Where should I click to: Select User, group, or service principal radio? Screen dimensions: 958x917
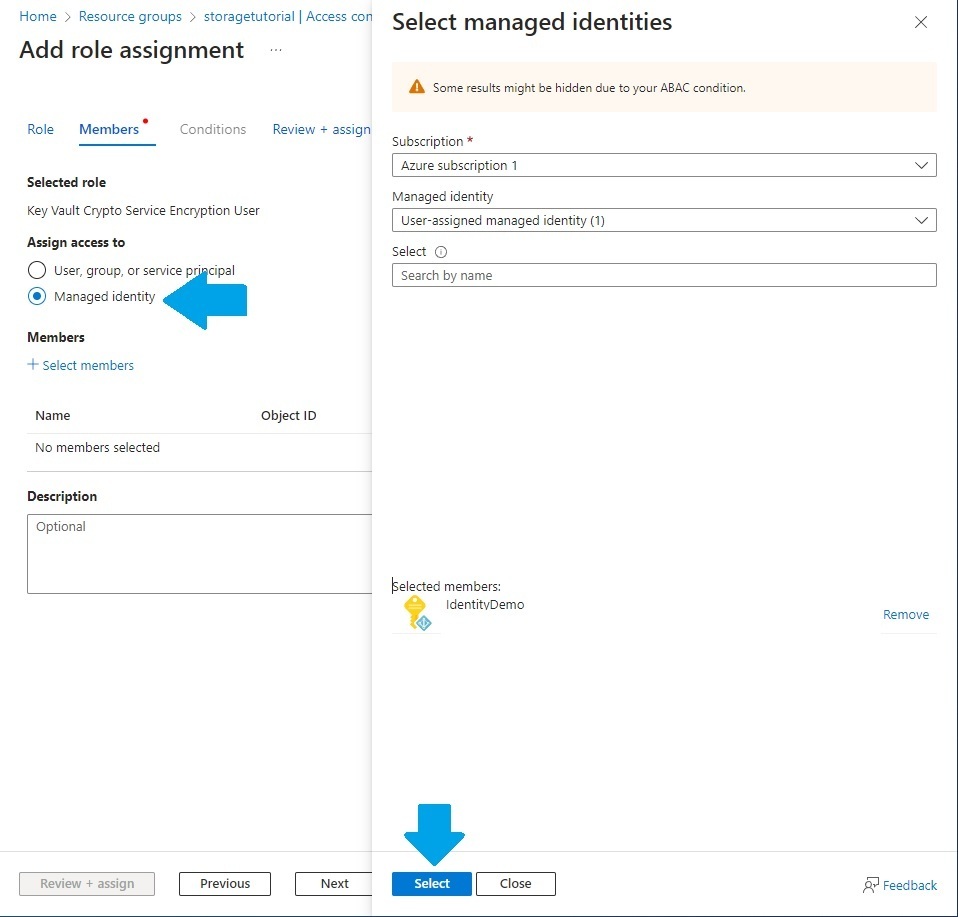[x=37, y=270]
